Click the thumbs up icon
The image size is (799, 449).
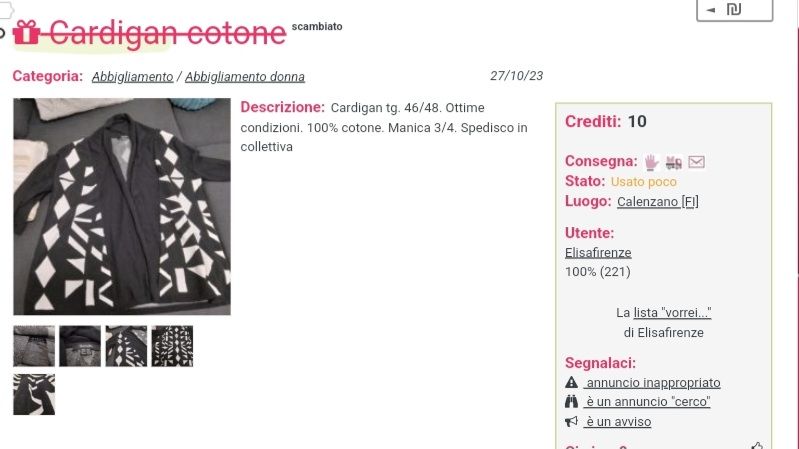coord(757,446)
